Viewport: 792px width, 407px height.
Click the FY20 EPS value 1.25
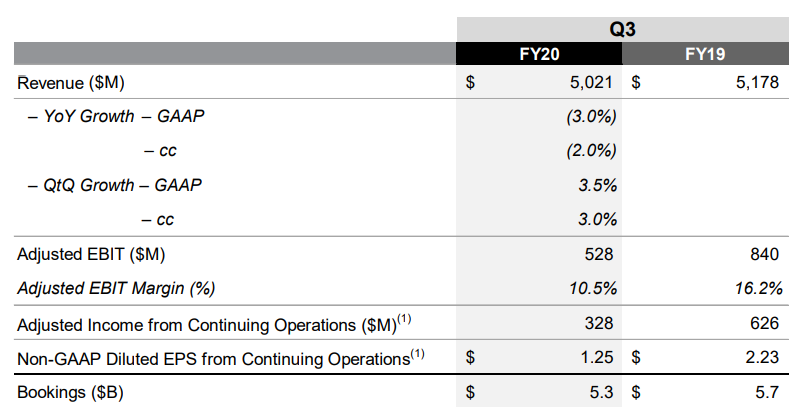[597, 358]
